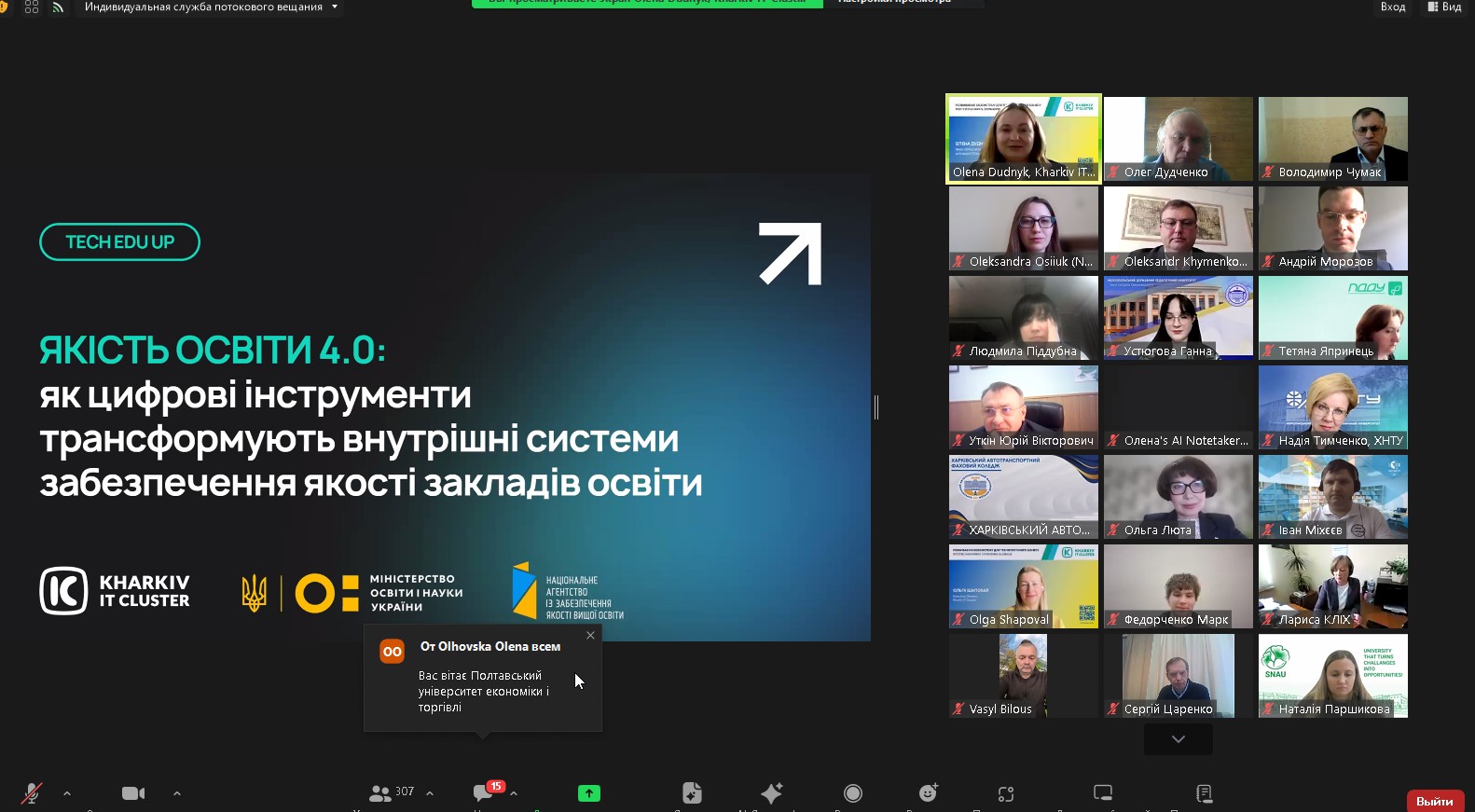This screenshot has width=1475, height=812.
Task: Open the chat with 15 unread messages
Action: tap(484, 792)
